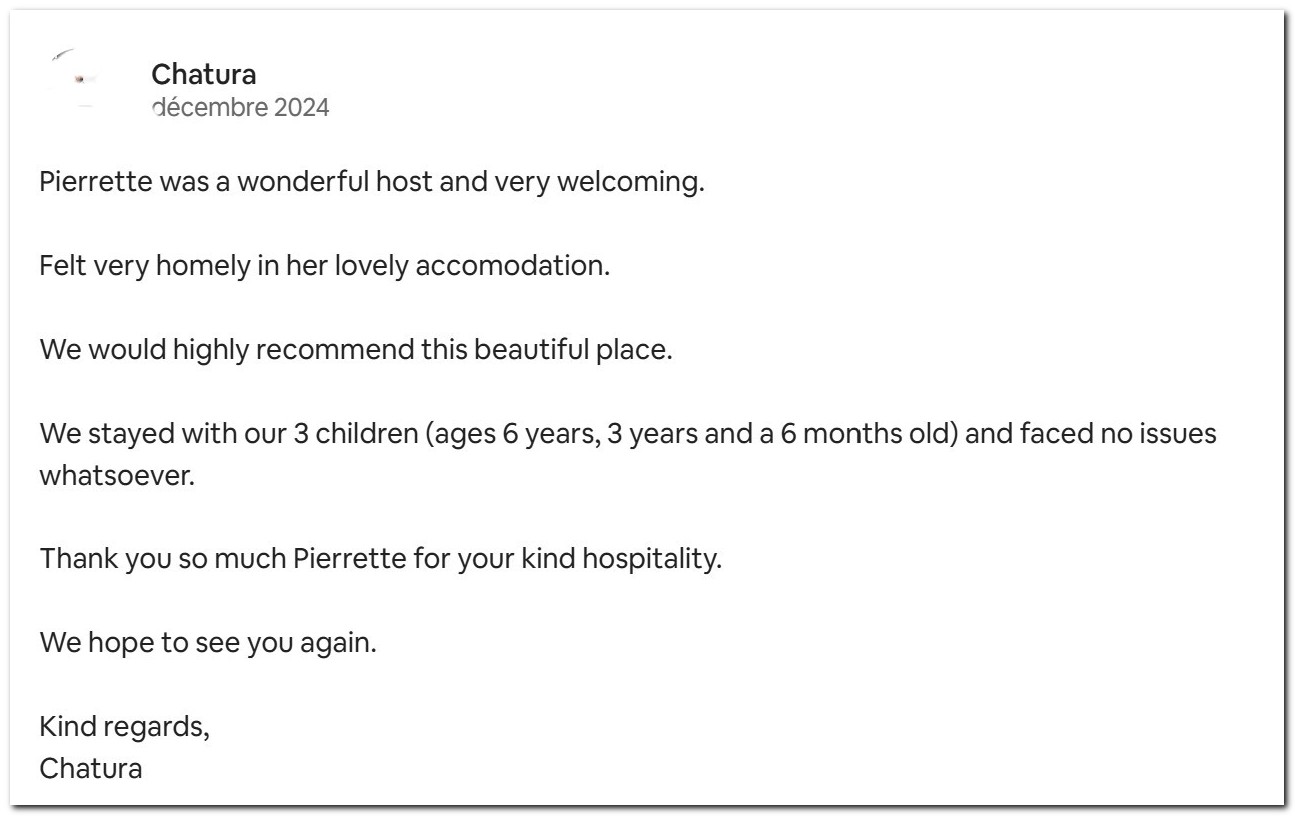Select the décembre 2024 review date
Viewport: 1295px width, 816px height.
[240, 107]
